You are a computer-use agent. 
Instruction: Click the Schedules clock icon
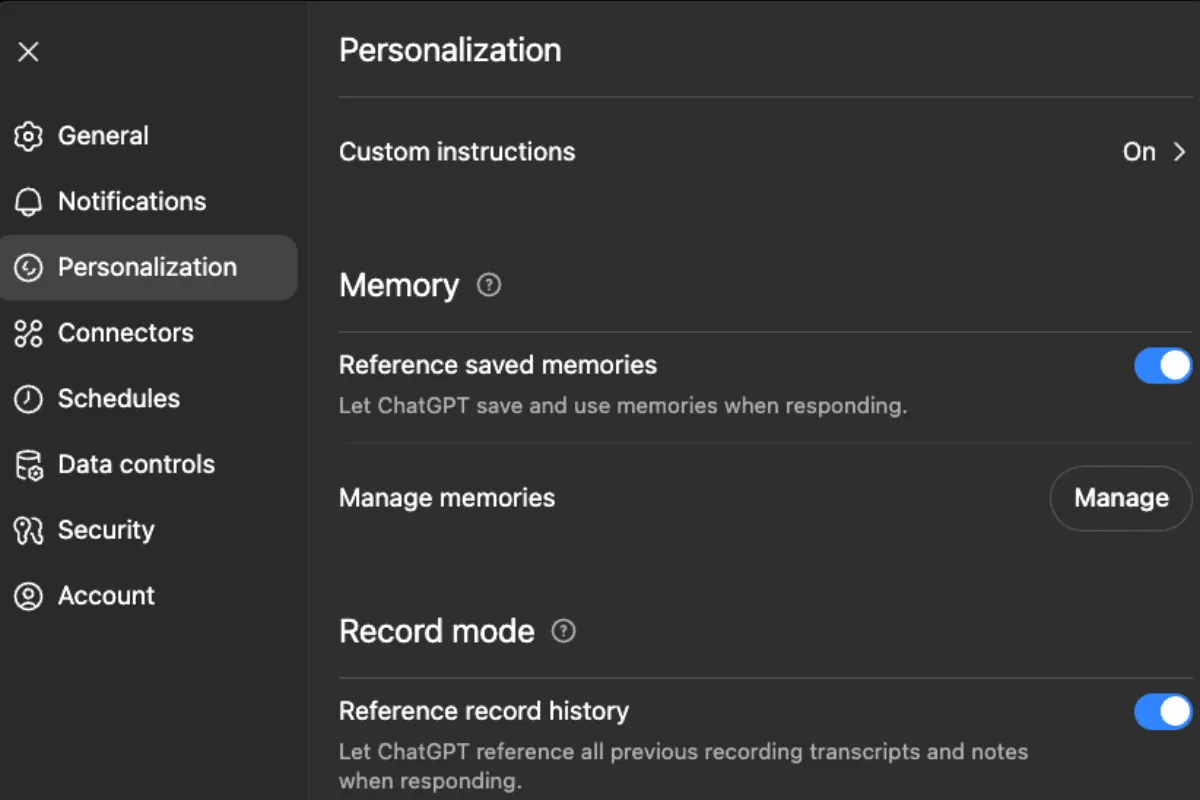point(28,399)
